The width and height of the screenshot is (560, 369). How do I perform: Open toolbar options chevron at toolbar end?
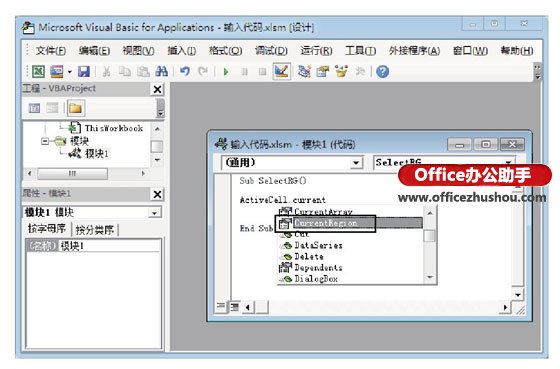click(537, 72)
